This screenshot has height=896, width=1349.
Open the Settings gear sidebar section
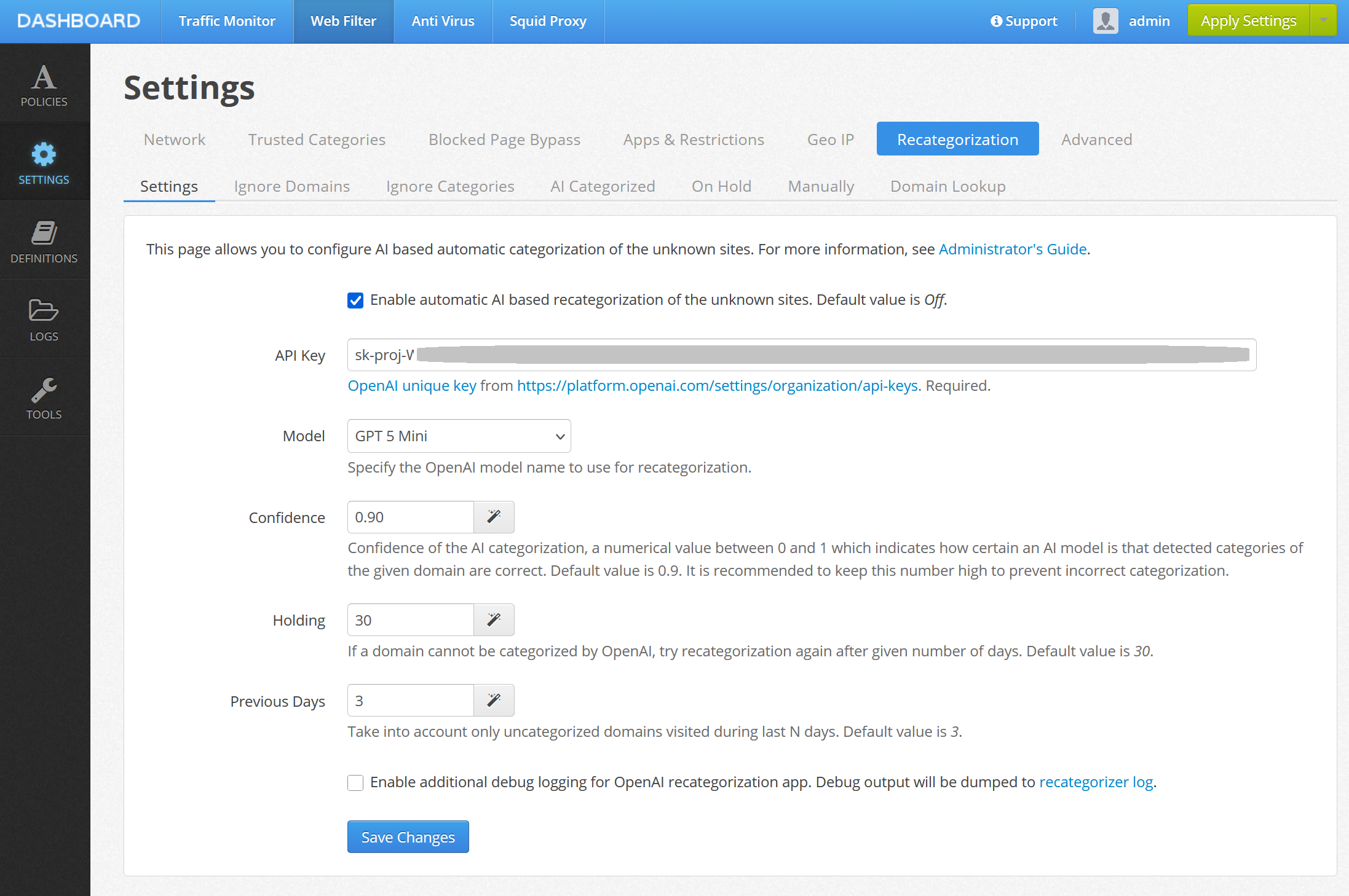pyautogui.click(x=44, y=162)
